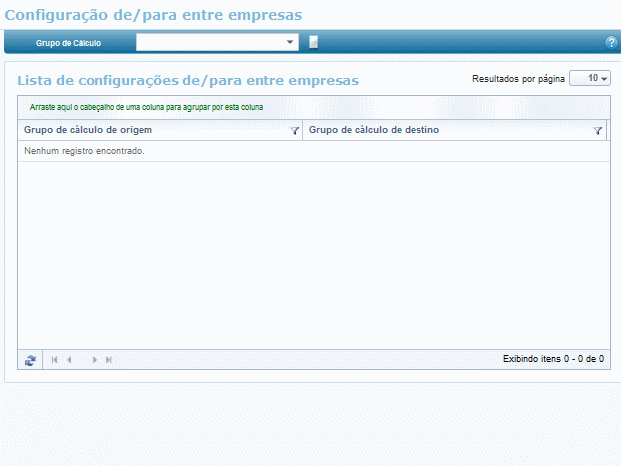
Task: Go to the next page of results
Action: click(x=95, y=359)
